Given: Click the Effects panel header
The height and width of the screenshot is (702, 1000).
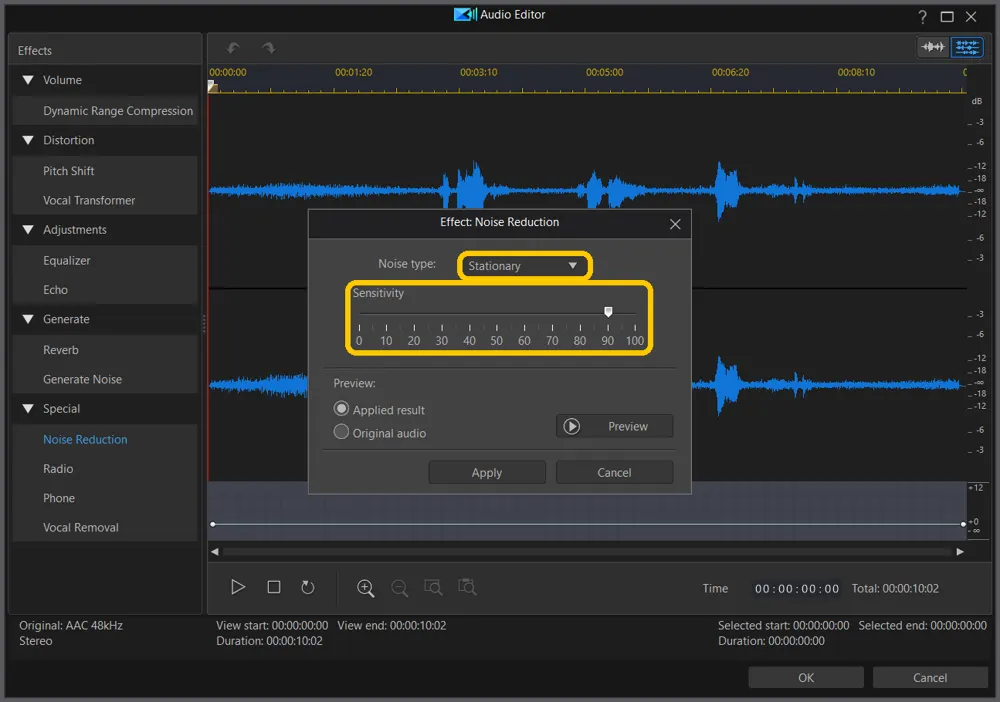Looking at the screenshot, I should pyautogui.click(x=105, y=50).
